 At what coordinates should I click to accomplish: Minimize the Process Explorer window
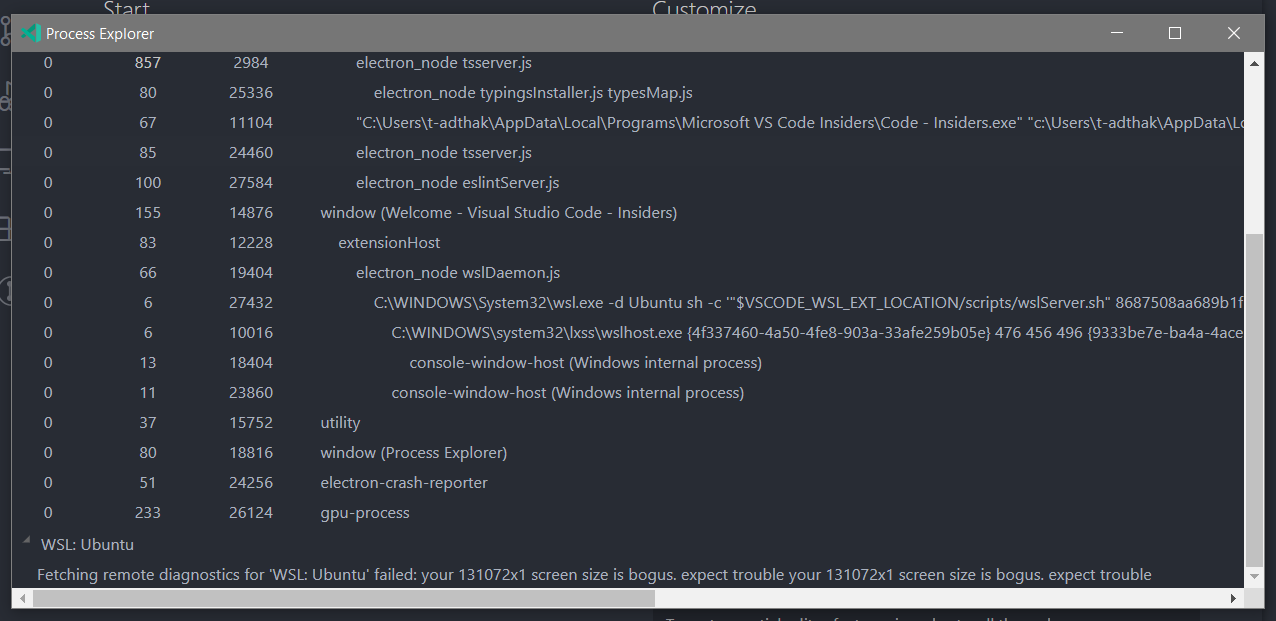point(1117,33)
